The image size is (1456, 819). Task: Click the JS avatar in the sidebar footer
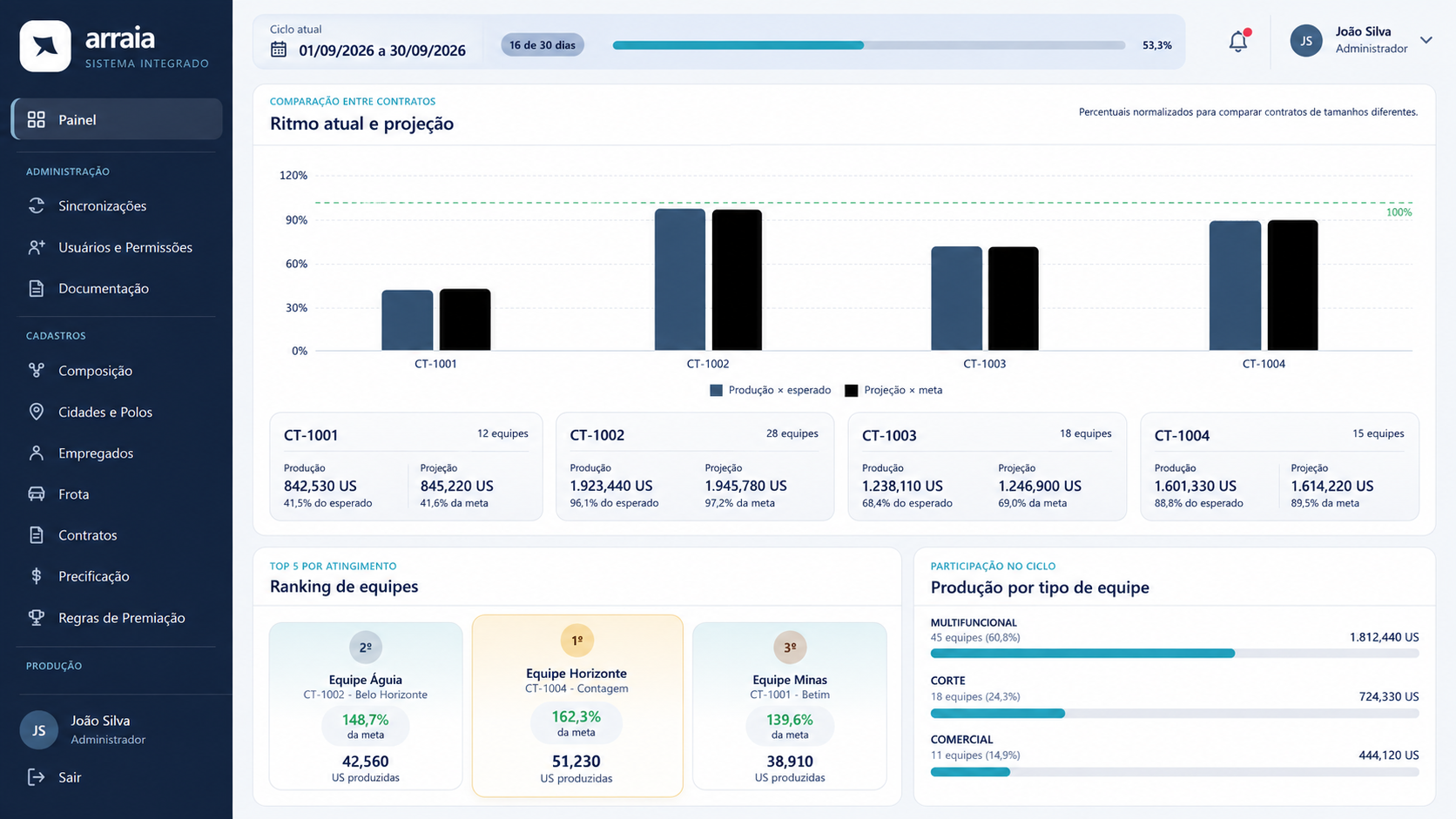coord(39,730)
